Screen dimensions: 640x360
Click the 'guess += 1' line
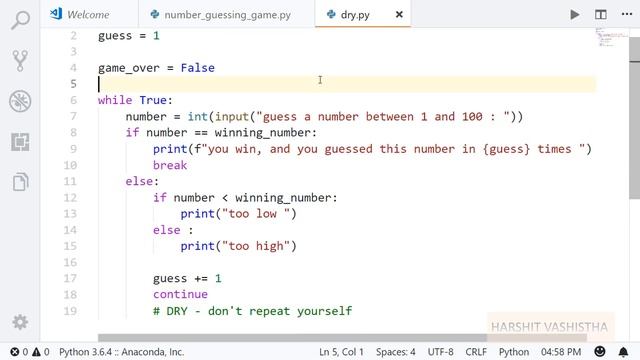[187, 278]
